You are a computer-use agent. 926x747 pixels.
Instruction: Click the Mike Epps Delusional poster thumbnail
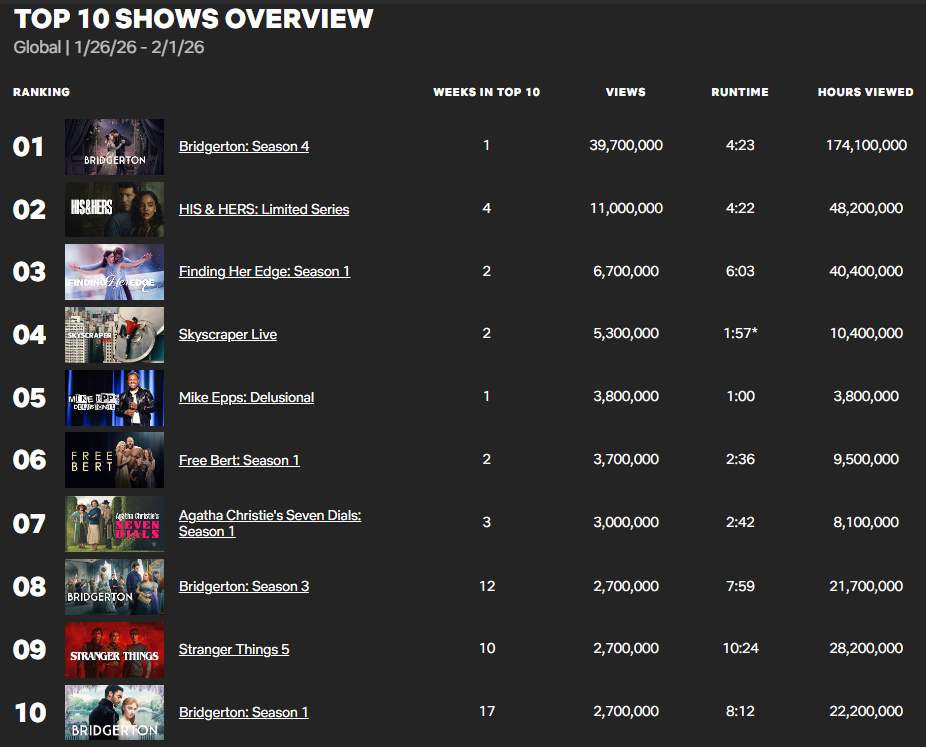click(115, 398)
